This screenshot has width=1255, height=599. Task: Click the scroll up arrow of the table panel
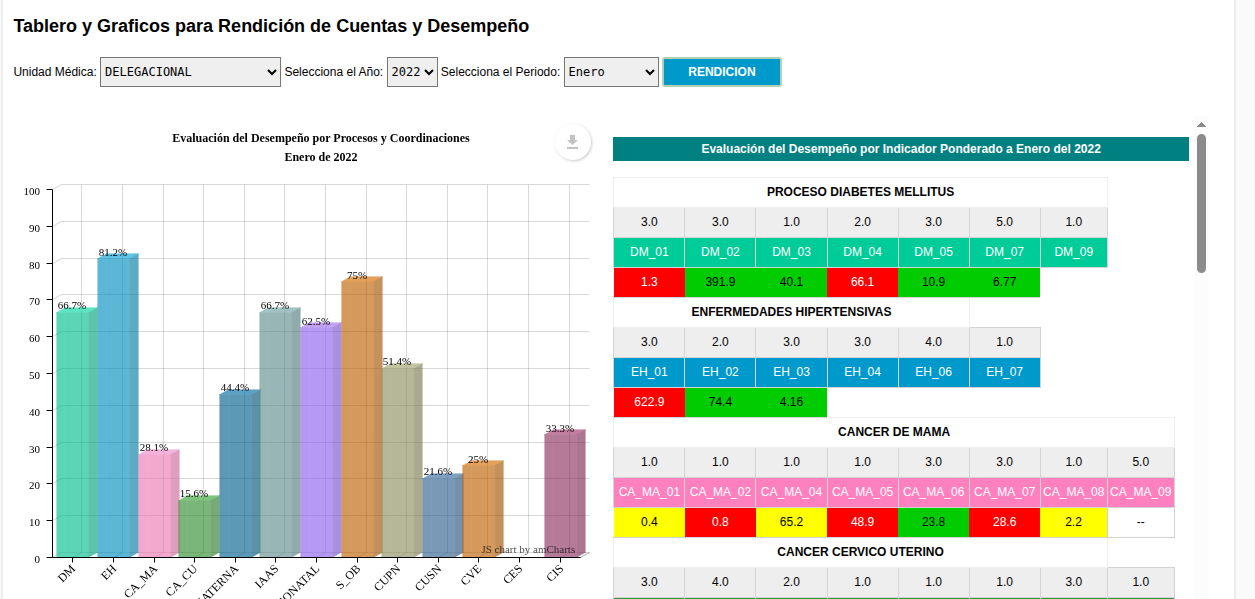[x=1201, y=125]
